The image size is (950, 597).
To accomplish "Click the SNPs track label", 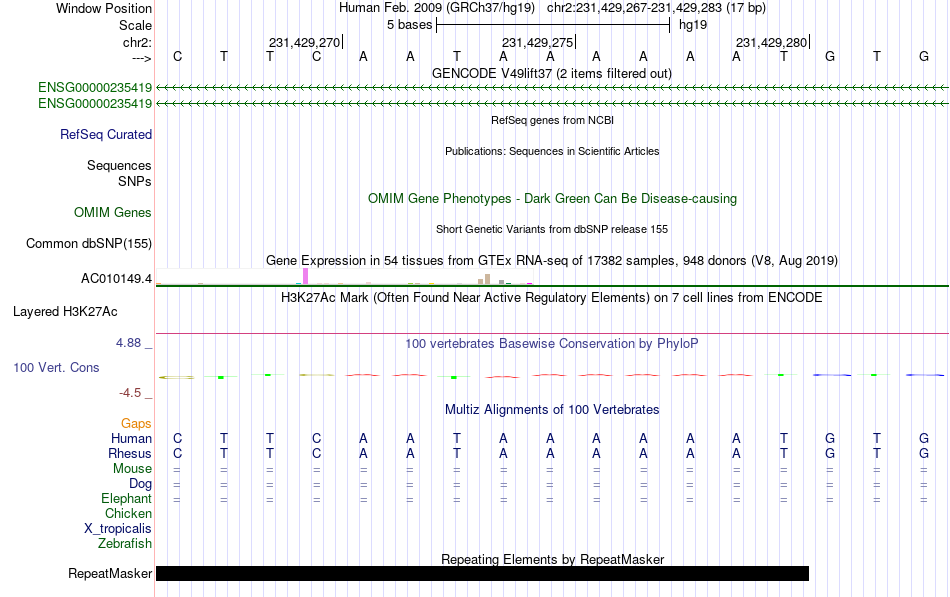I will 135,181.
